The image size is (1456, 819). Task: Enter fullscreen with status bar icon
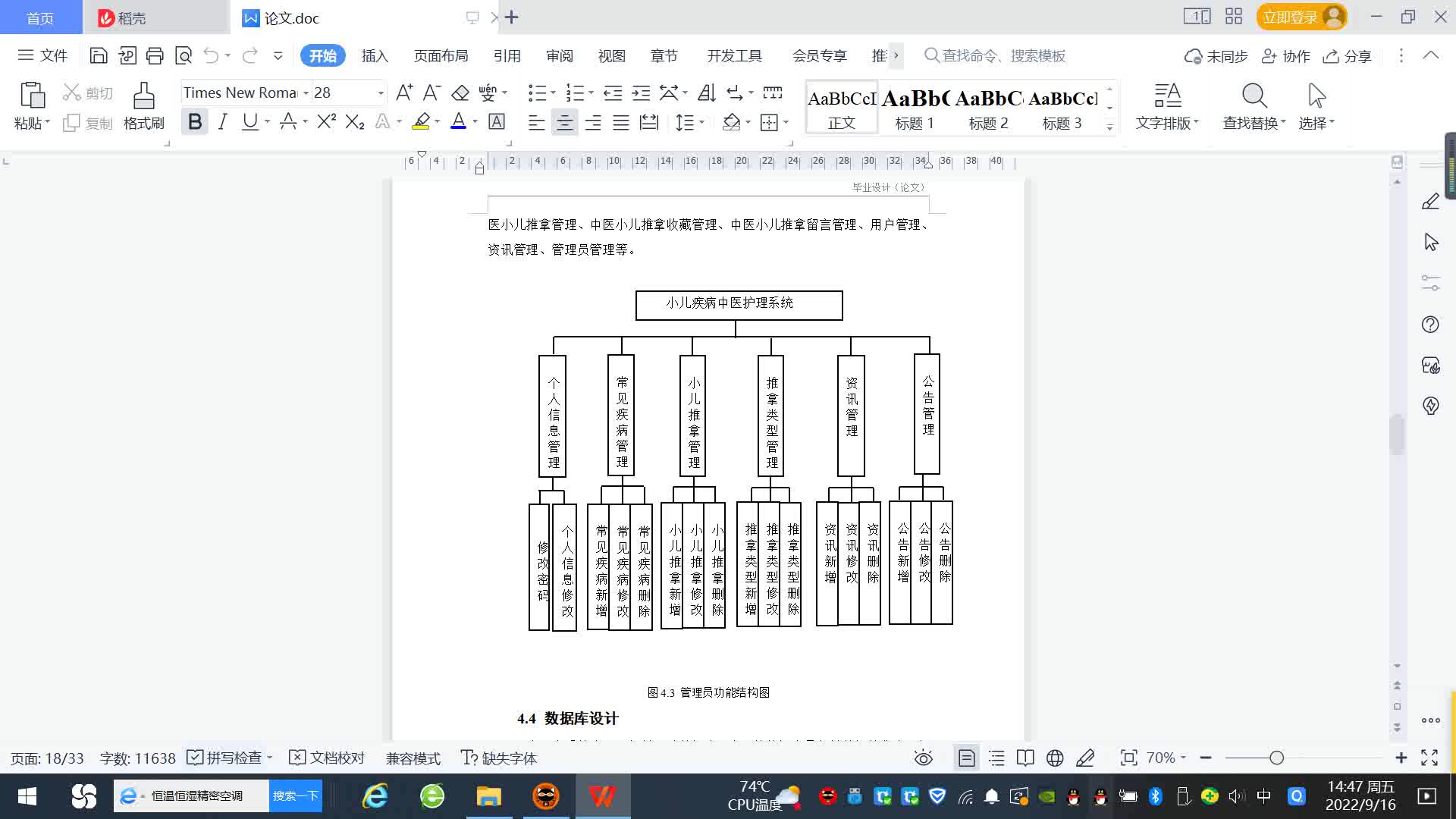1429,758
